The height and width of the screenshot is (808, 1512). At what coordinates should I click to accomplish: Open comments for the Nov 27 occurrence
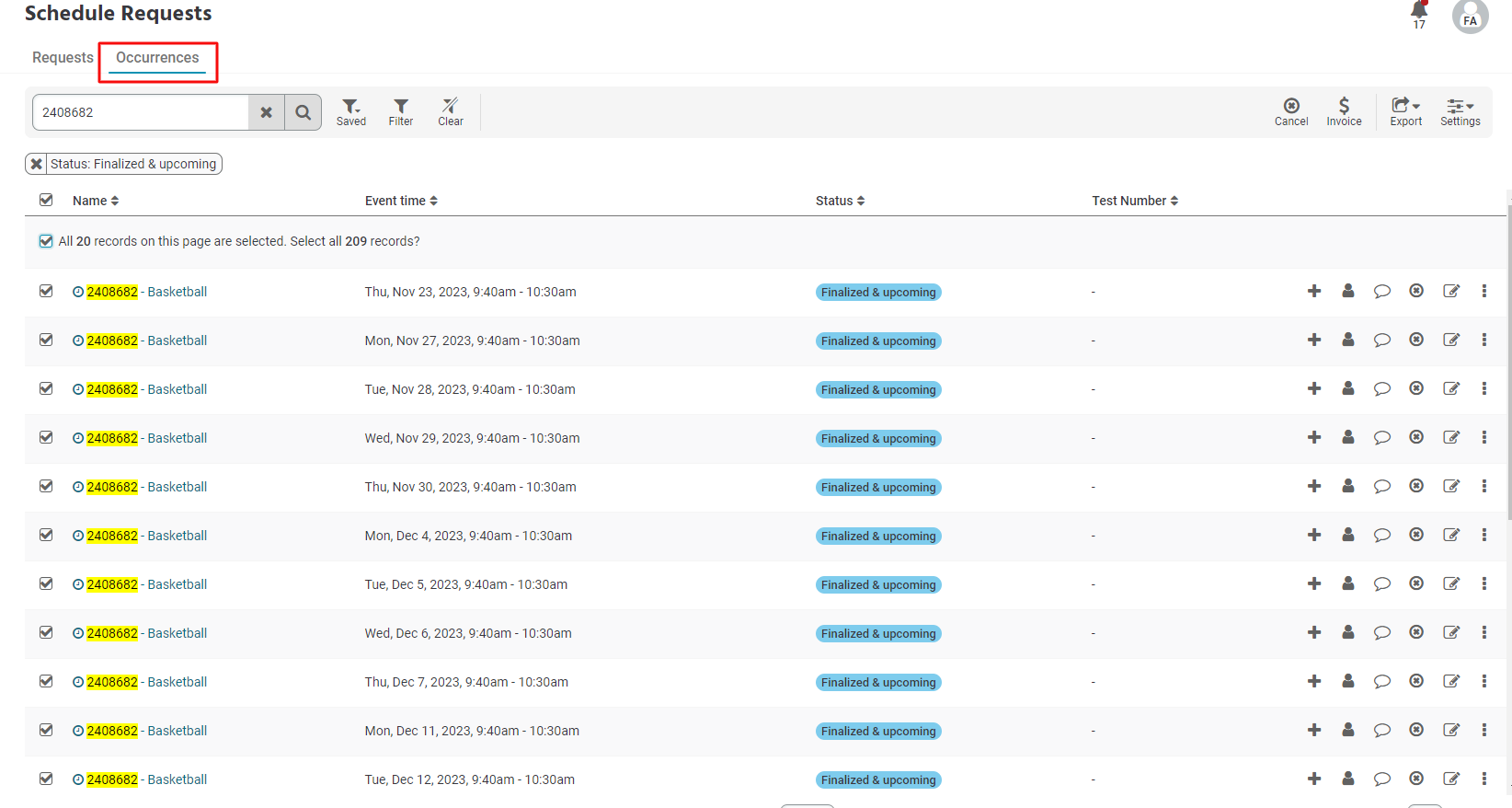[1381, 341]
